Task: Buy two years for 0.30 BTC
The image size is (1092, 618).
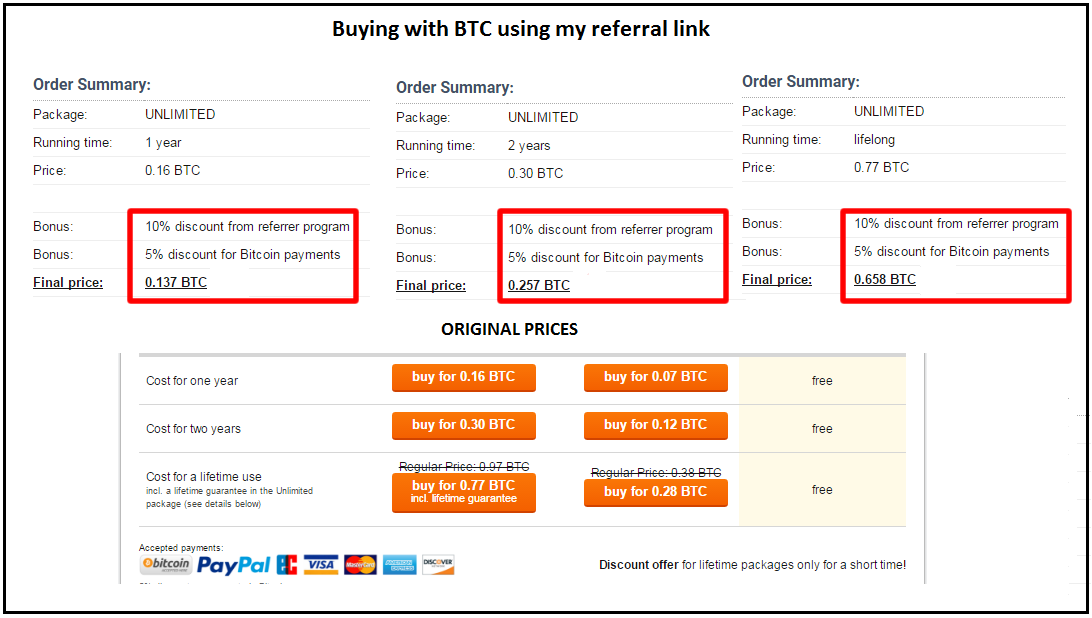Action: [464, 426]
